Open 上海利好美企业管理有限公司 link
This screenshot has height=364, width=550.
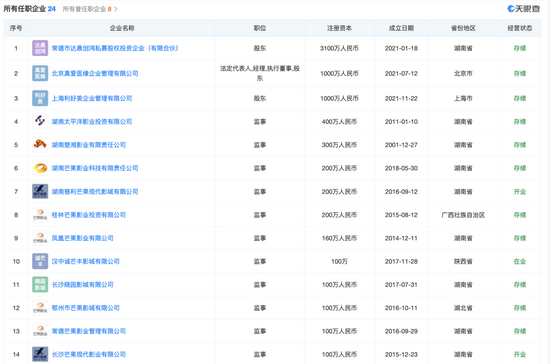pos(92,98)
